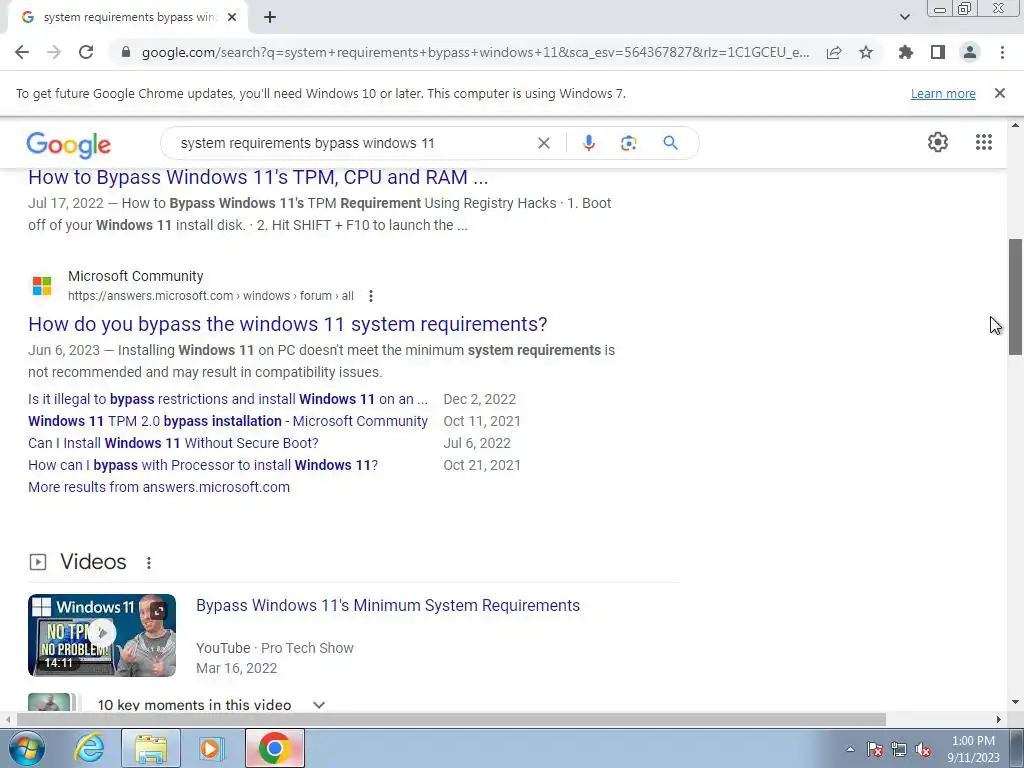The width and height of the screenshot is (1024, 768).
Task: Open Is it illegal to bypass restrictions link
Action: pos(228,399)
